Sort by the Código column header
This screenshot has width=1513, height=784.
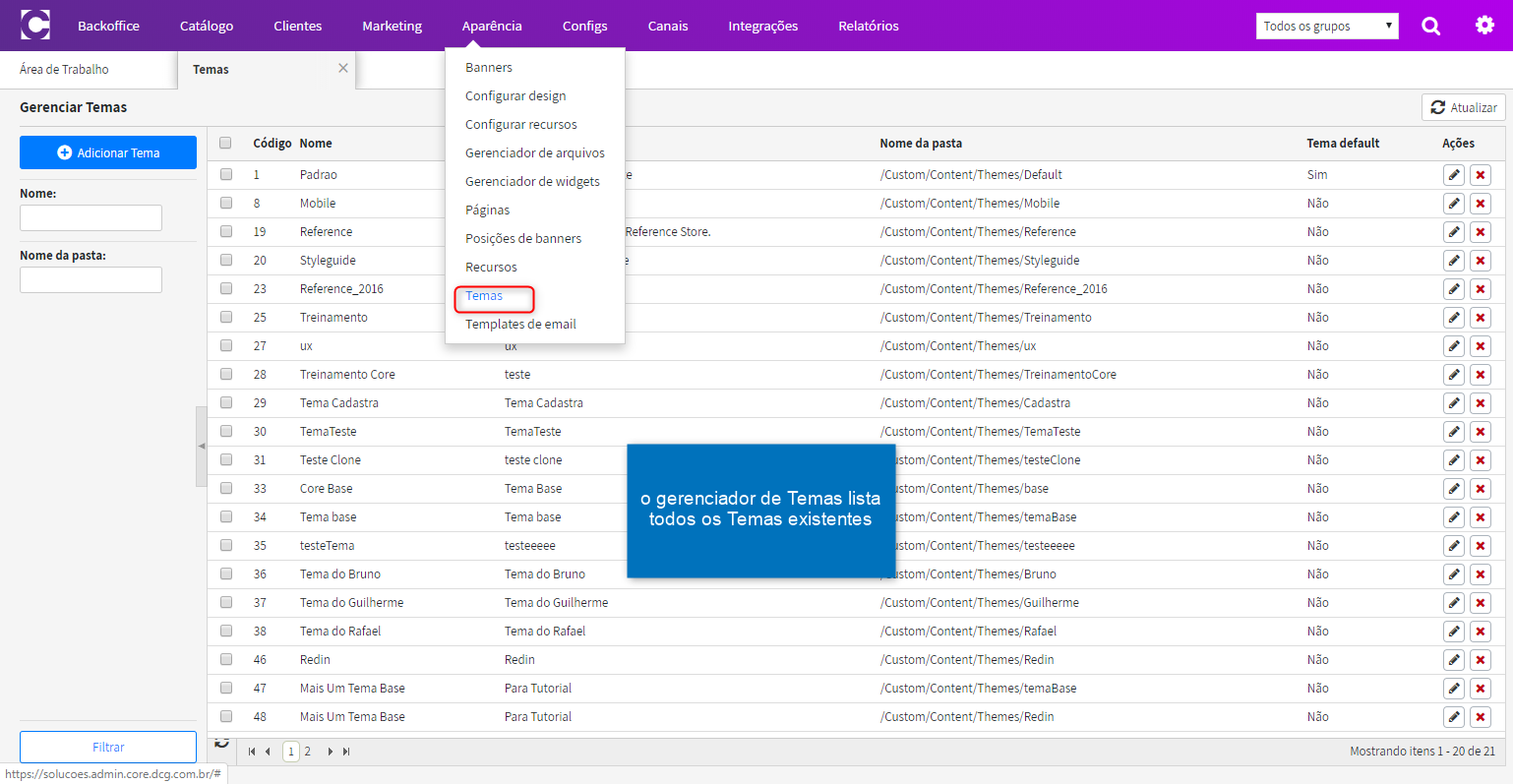point(272,144)
